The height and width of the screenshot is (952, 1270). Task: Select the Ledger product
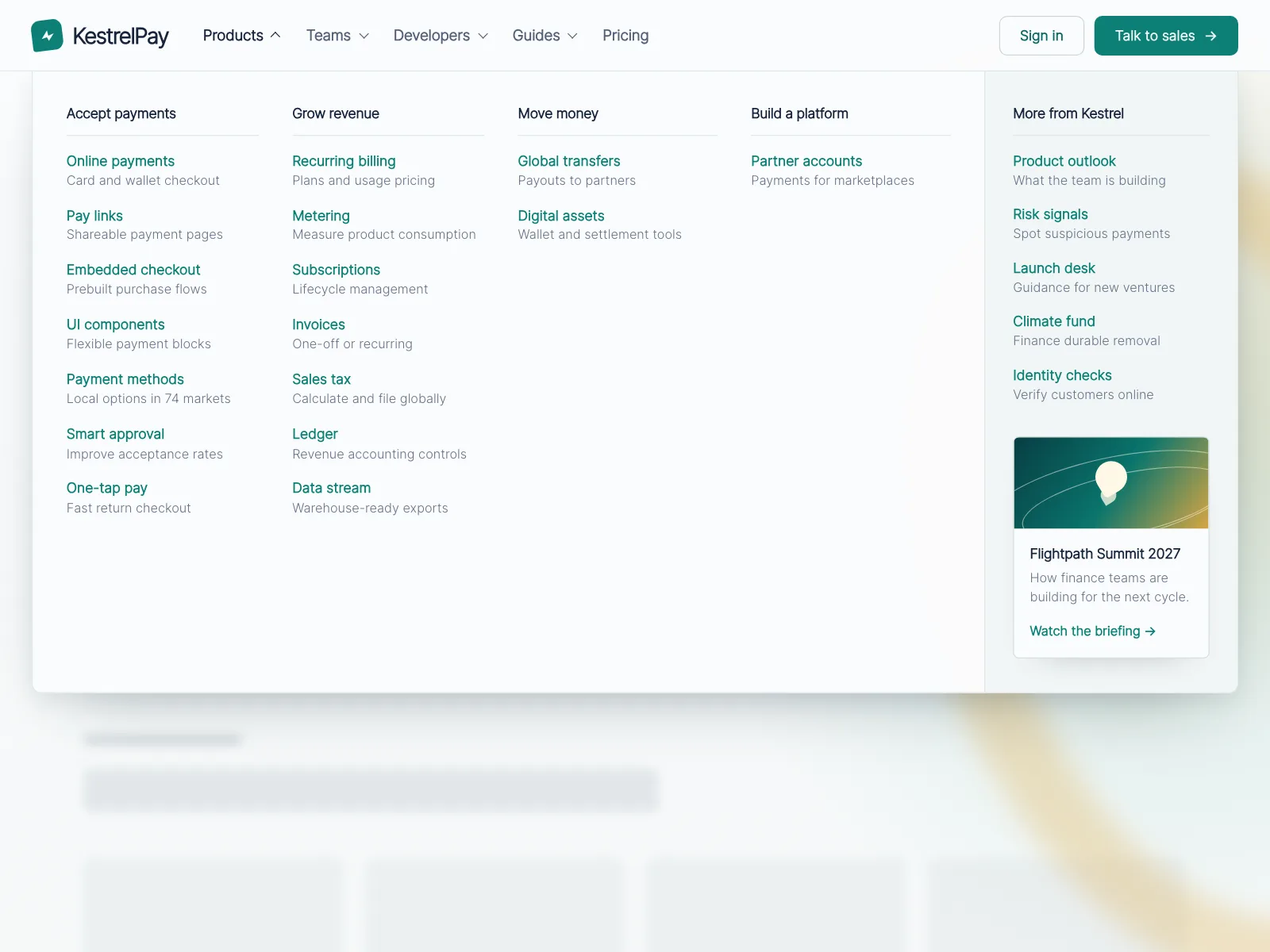pos(315,434)
